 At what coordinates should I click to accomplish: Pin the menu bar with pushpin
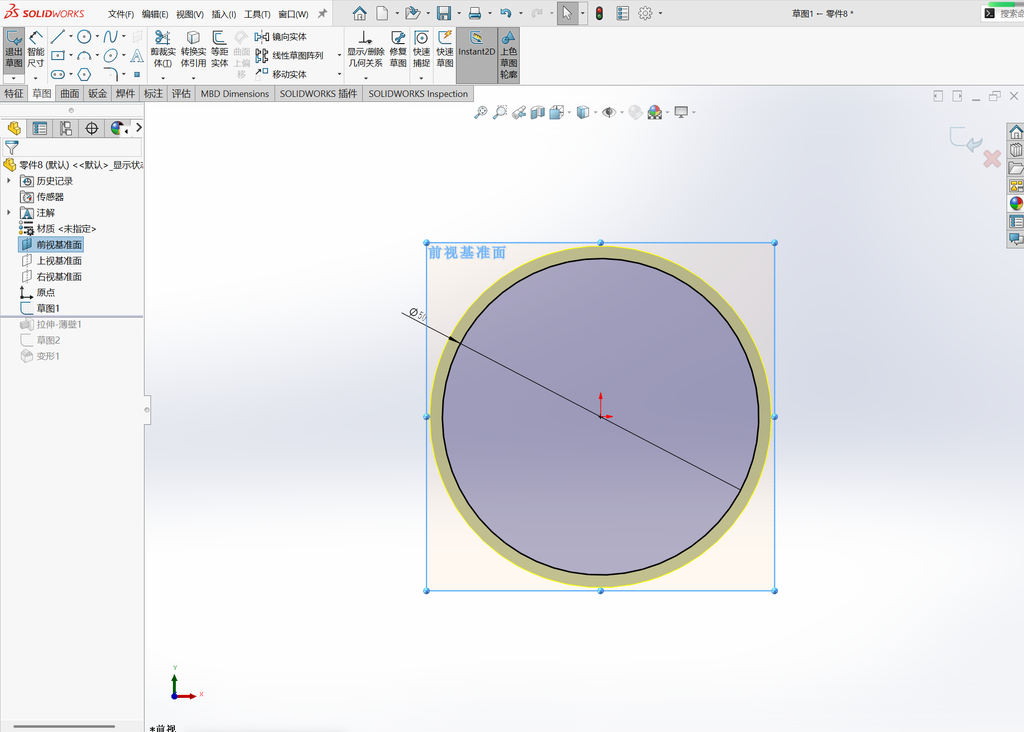coord(322,13)
